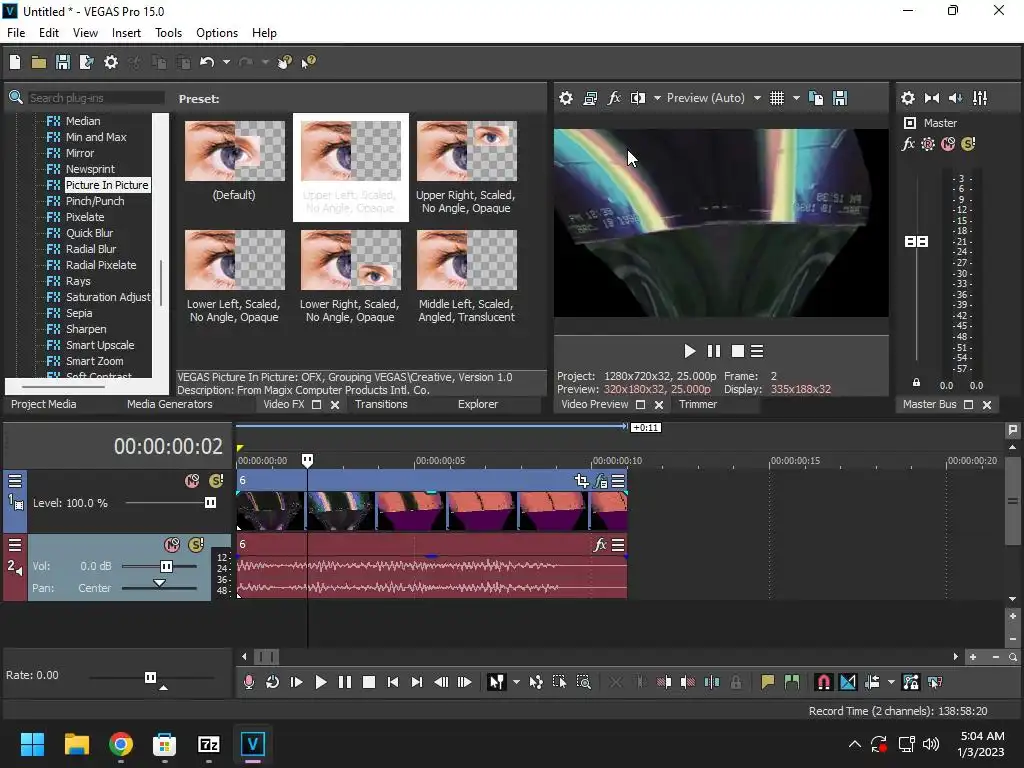Toggle Master Bus mute button
Image resolution: width=1024 pixels, height=768 pixels.
(948, 144)
